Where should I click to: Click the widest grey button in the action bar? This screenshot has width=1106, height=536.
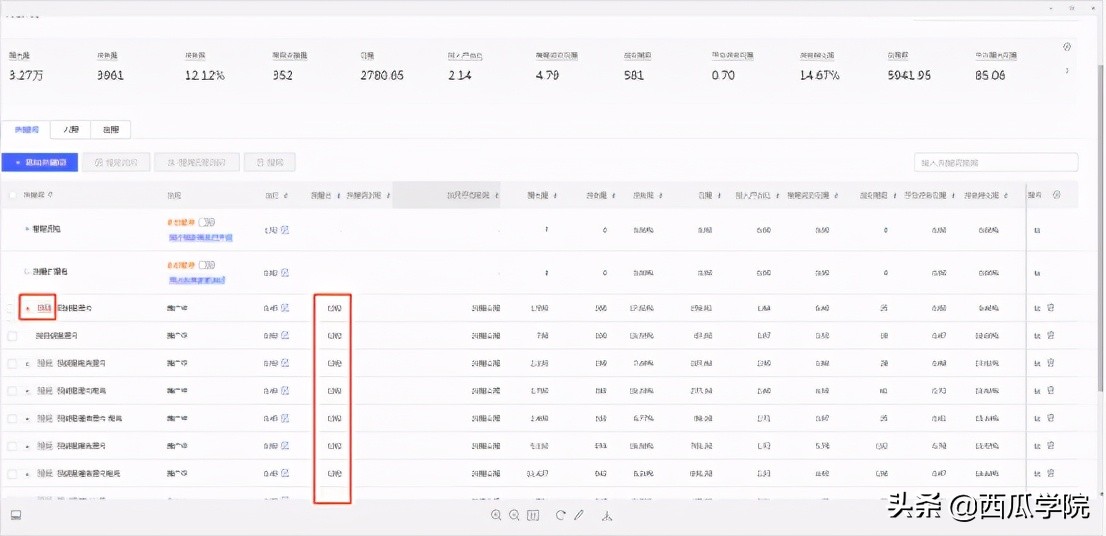click(197, 162)
